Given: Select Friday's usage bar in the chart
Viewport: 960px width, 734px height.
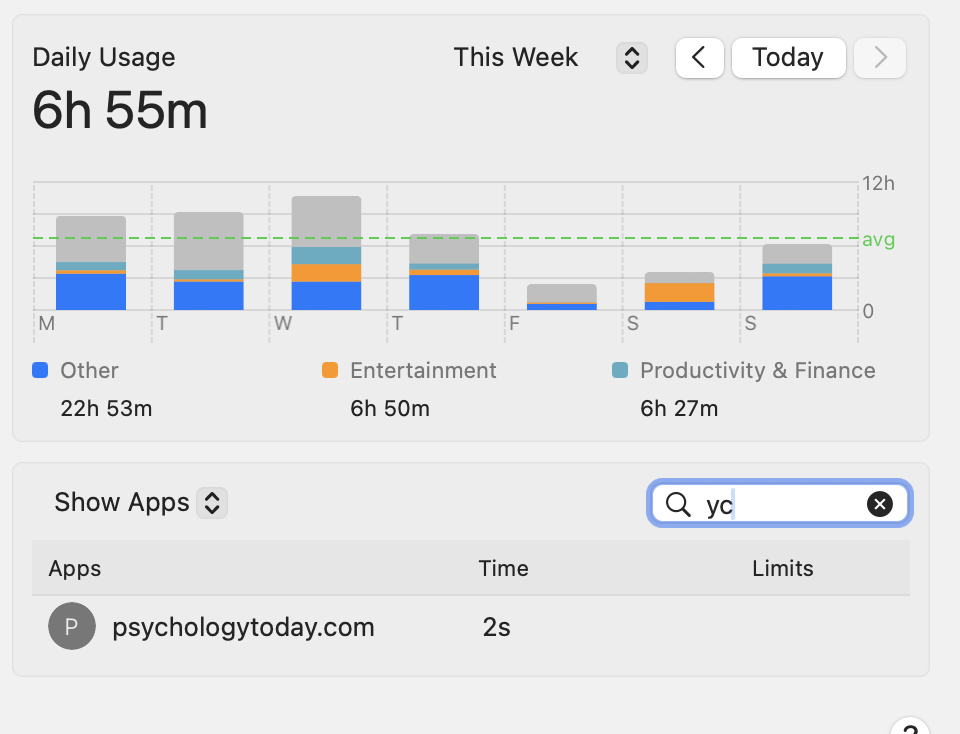Looking at the screenshot, I should pos(562,297).
